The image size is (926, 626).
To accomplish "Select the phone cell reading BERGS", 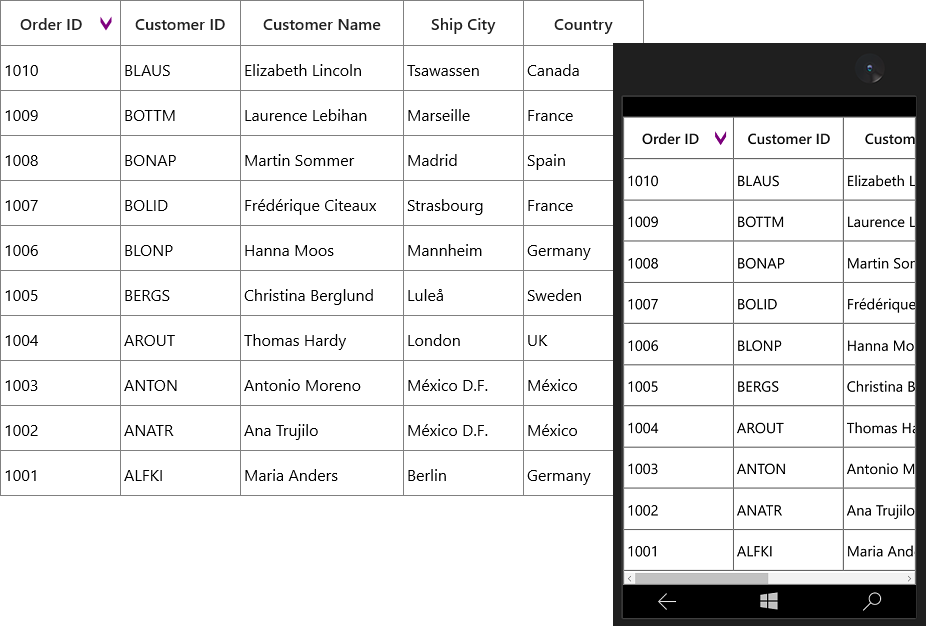I will point(788,386).
